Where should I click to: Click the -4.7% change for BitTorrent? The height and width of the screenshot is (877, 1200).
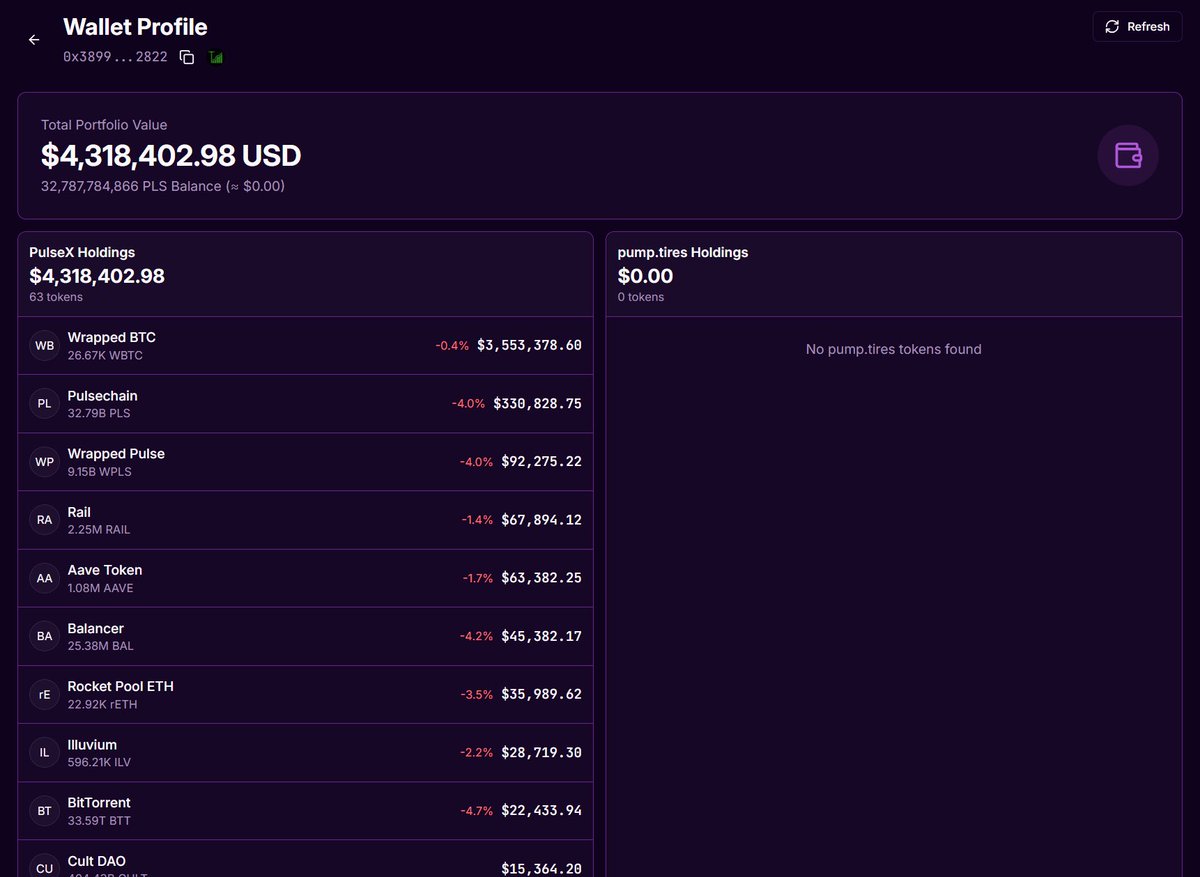(x=476, y=810)
